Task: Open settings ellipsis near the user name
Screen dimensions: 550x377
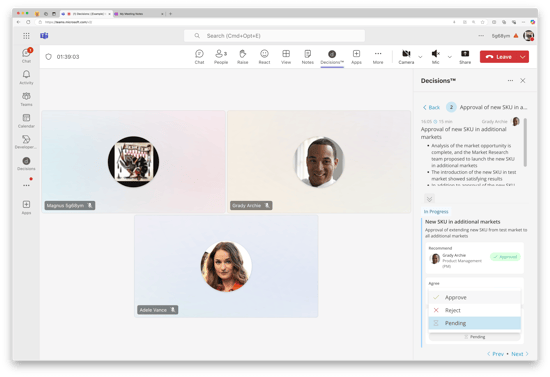Action: [x=481, y=36]
